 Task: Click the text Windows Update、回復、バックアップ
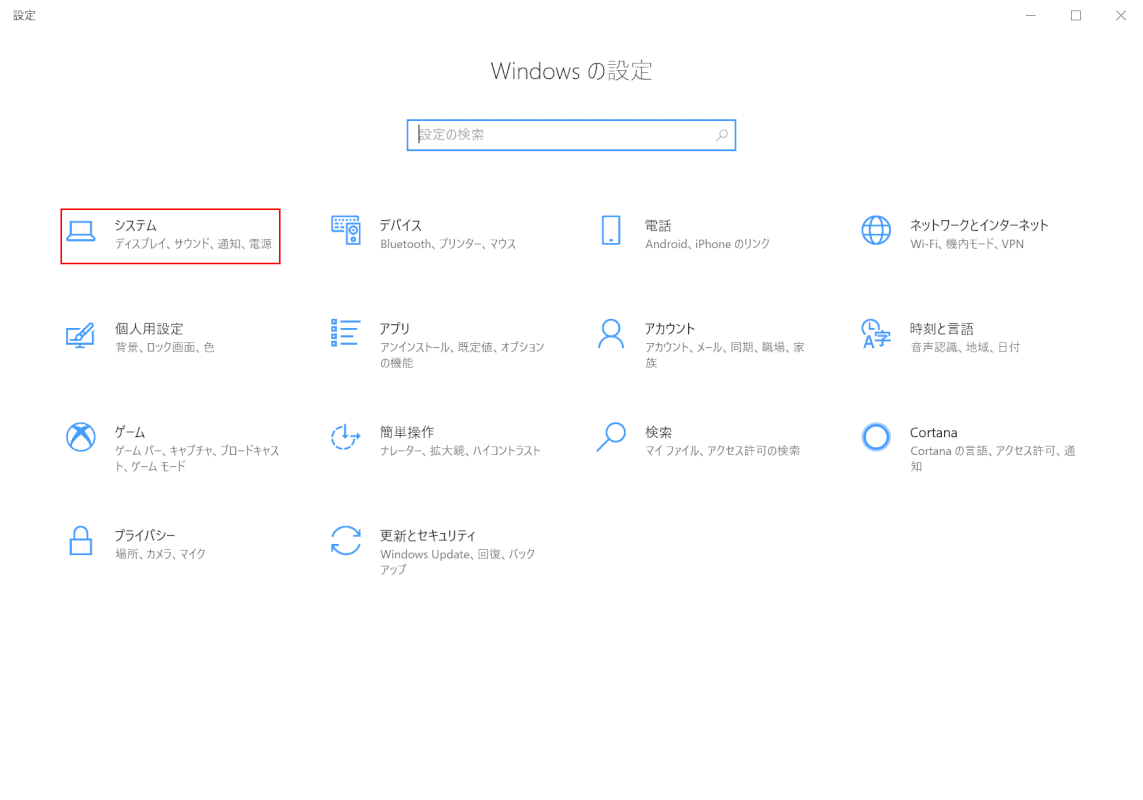point(458,562)
